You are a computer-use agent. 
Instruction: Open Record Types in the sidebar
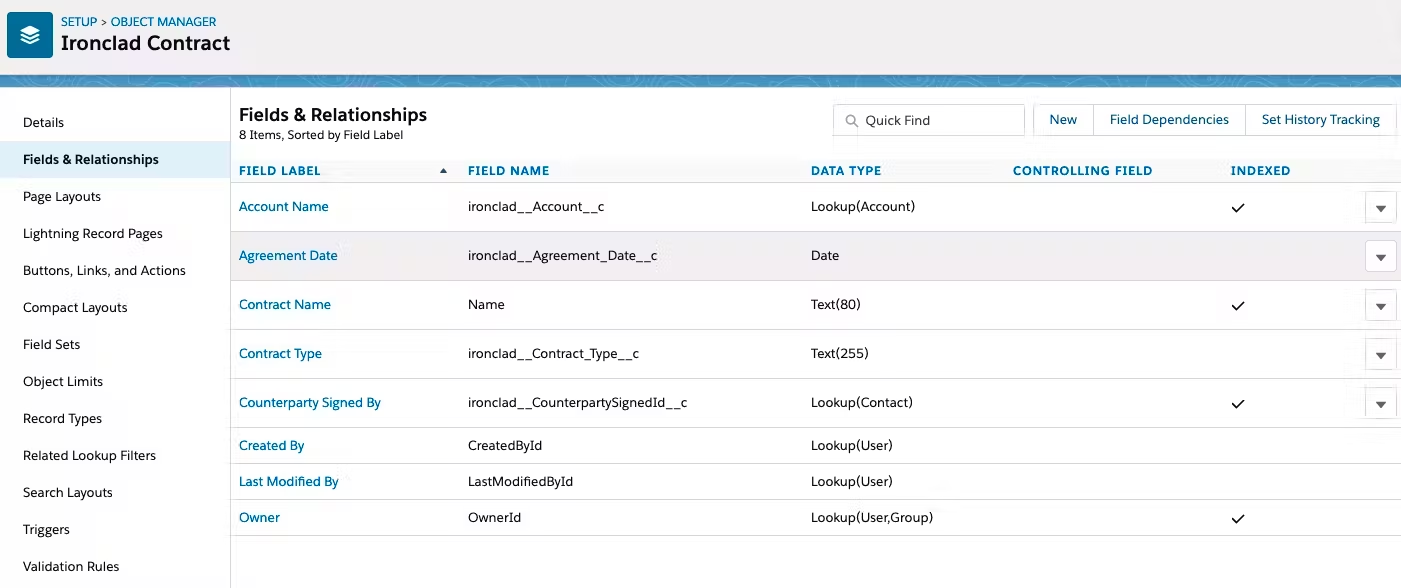(x=62, y=418)
